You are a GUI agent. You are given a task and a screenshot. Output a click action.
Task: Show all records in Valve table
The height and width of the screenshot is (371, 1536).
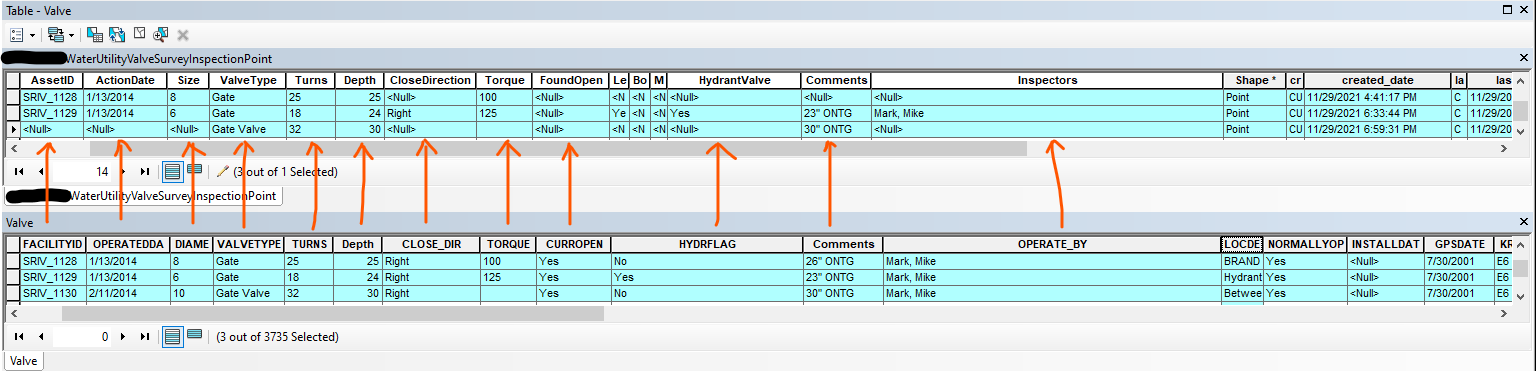172,337
